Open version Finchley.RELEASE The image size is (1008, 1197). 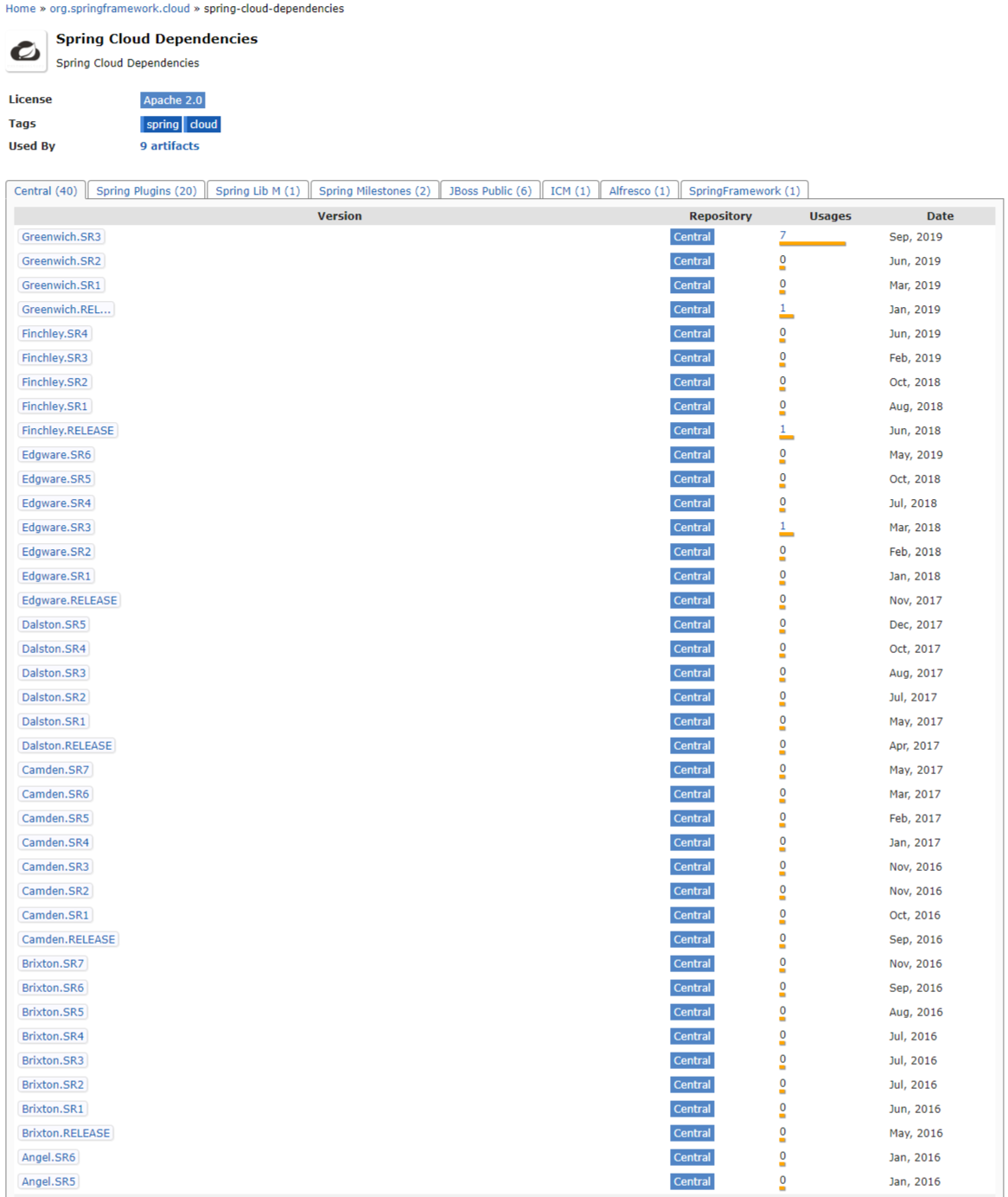67,431
